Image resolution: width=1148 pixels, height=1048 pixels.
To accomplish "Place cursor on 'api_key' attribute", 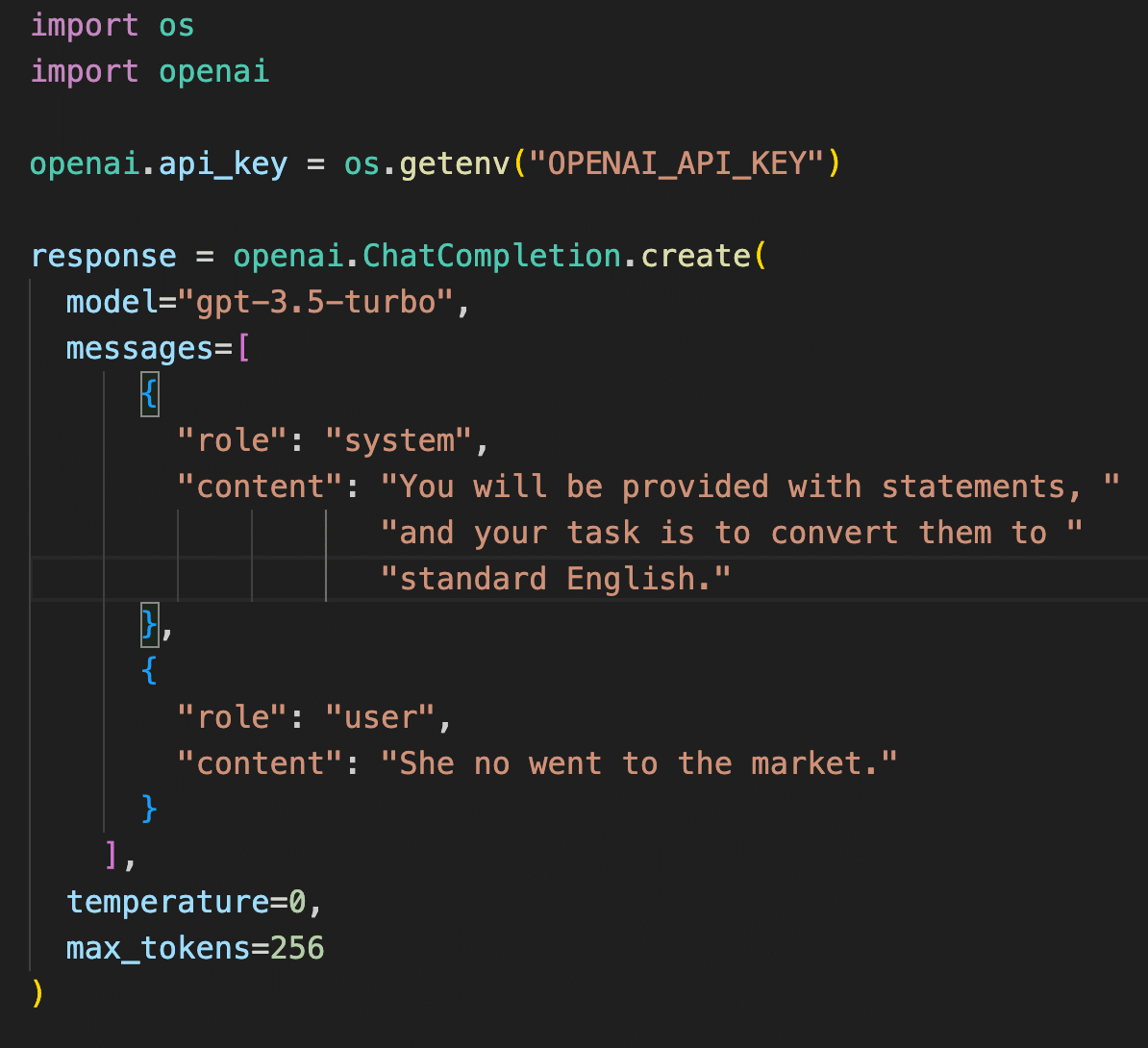I will (x=222, y=164).
